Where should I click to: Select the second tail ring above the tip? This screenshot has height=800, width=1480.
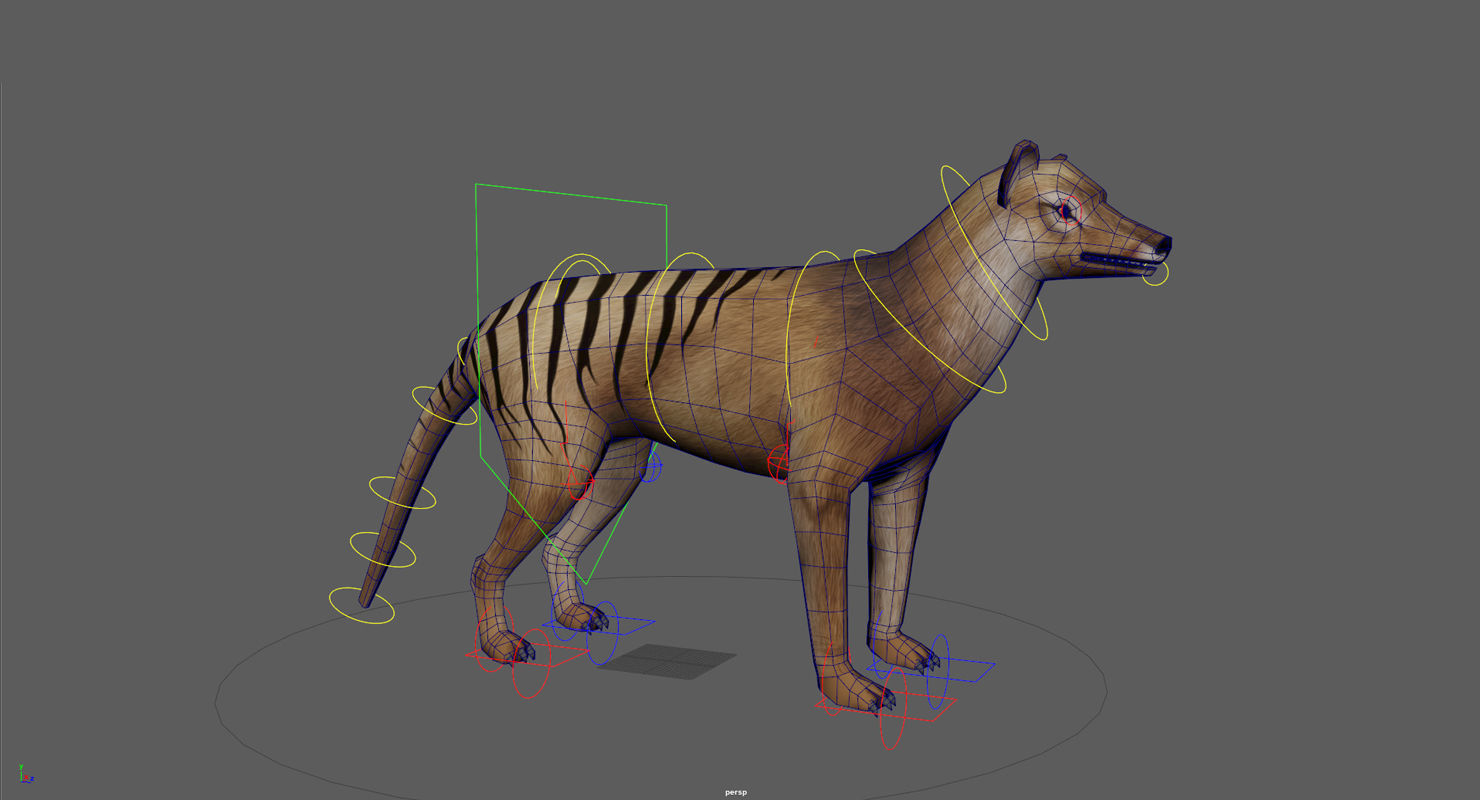pos(382,550)
